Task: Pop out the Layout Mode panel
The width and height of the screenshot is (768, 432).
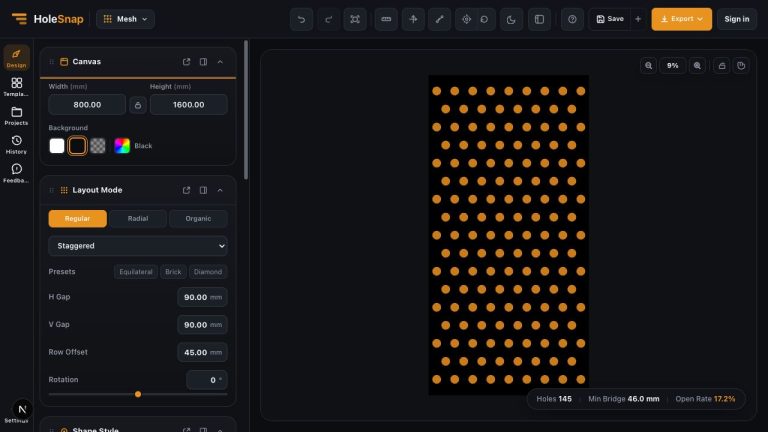Action: (x=186, y=190)
